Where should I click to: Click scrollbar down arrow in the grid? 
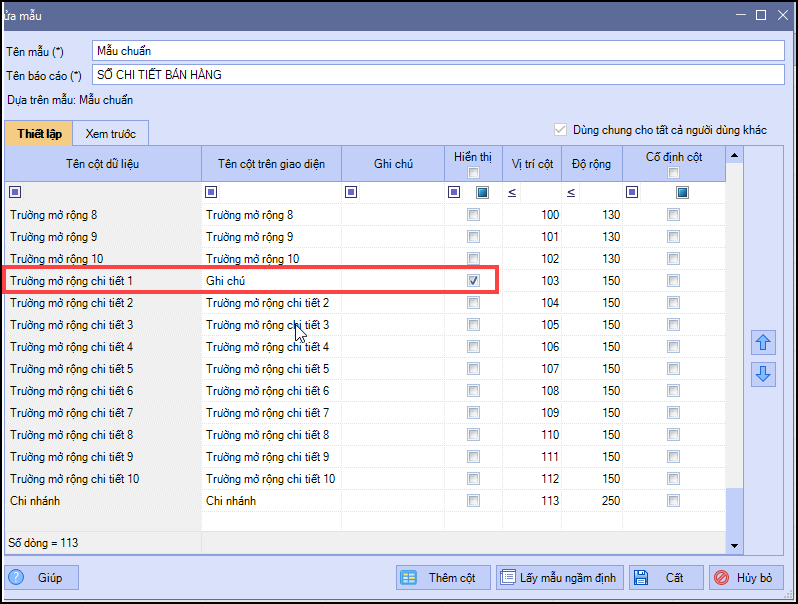[735, 546]
